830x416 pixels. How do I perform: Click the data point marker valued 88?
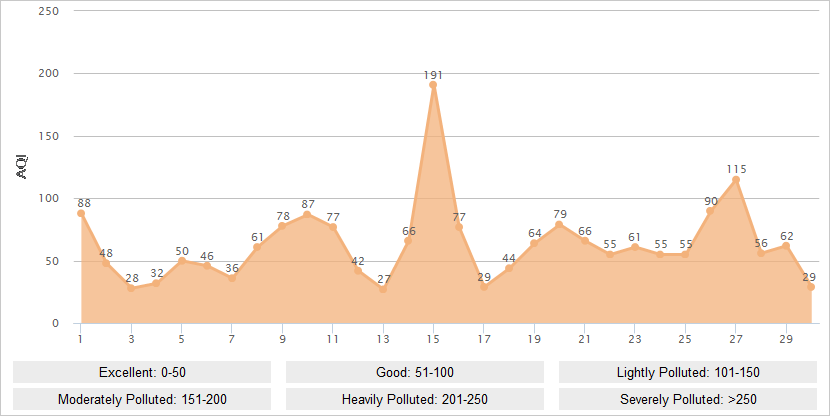point(81,213)
